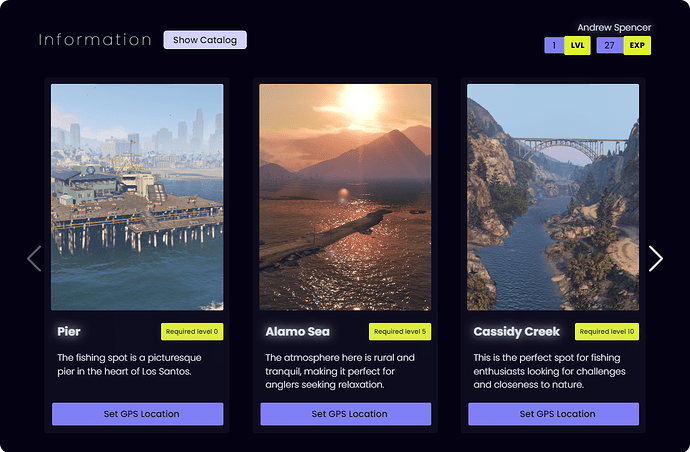The height and width of the screenshot is (452, 690).
Task: Click the level number 1 box
Action: pos(554,45)
